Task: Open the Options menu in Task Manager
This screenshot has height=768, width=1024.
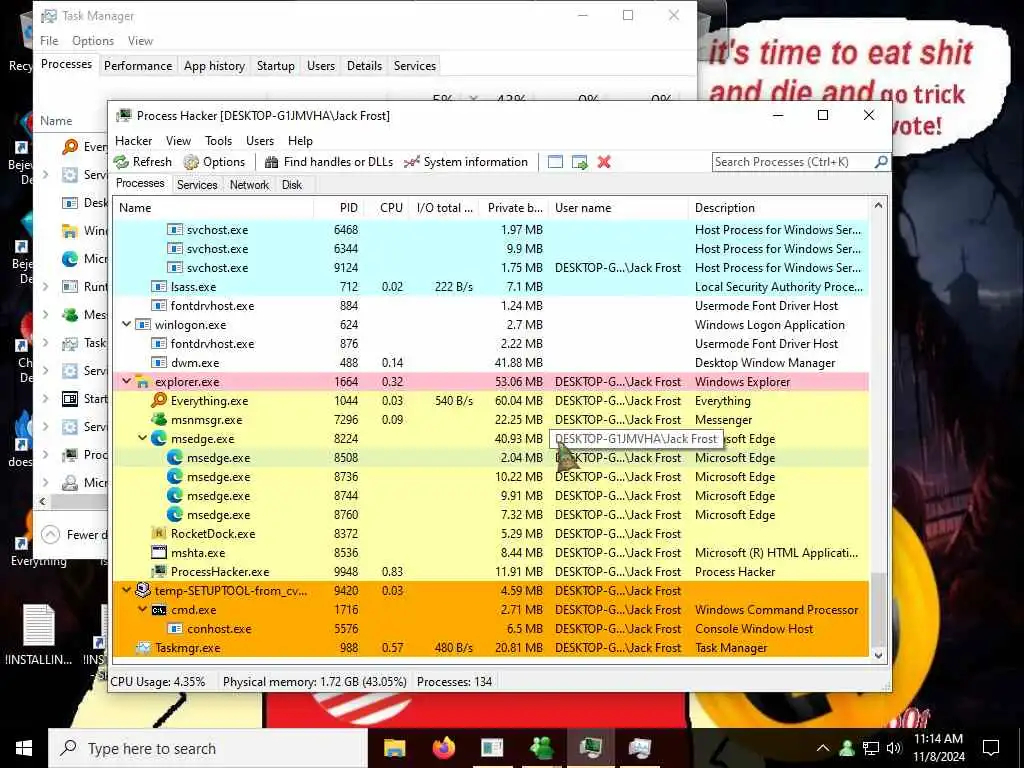Action: click(93, 40)
